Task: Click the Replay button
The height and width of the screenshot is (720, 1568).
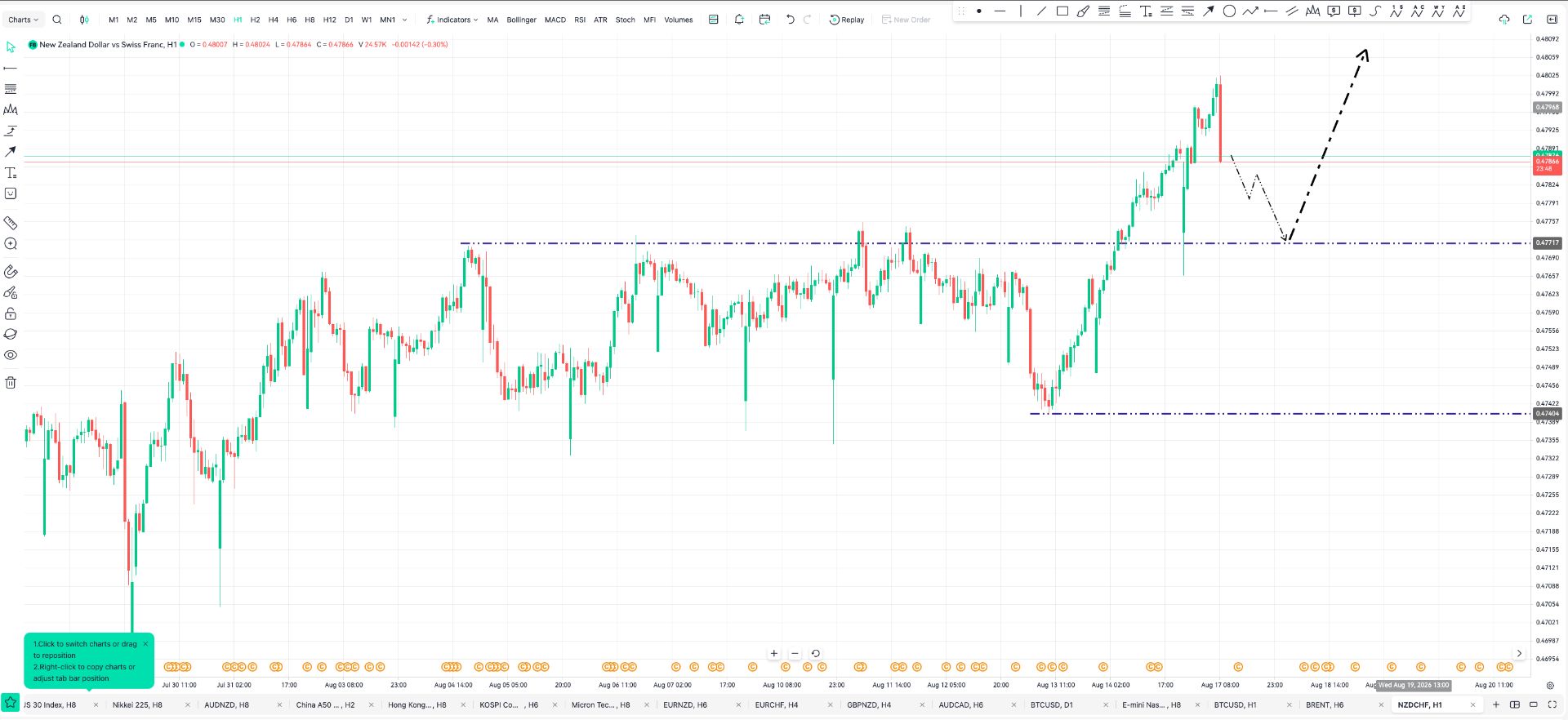Action: 847,20
